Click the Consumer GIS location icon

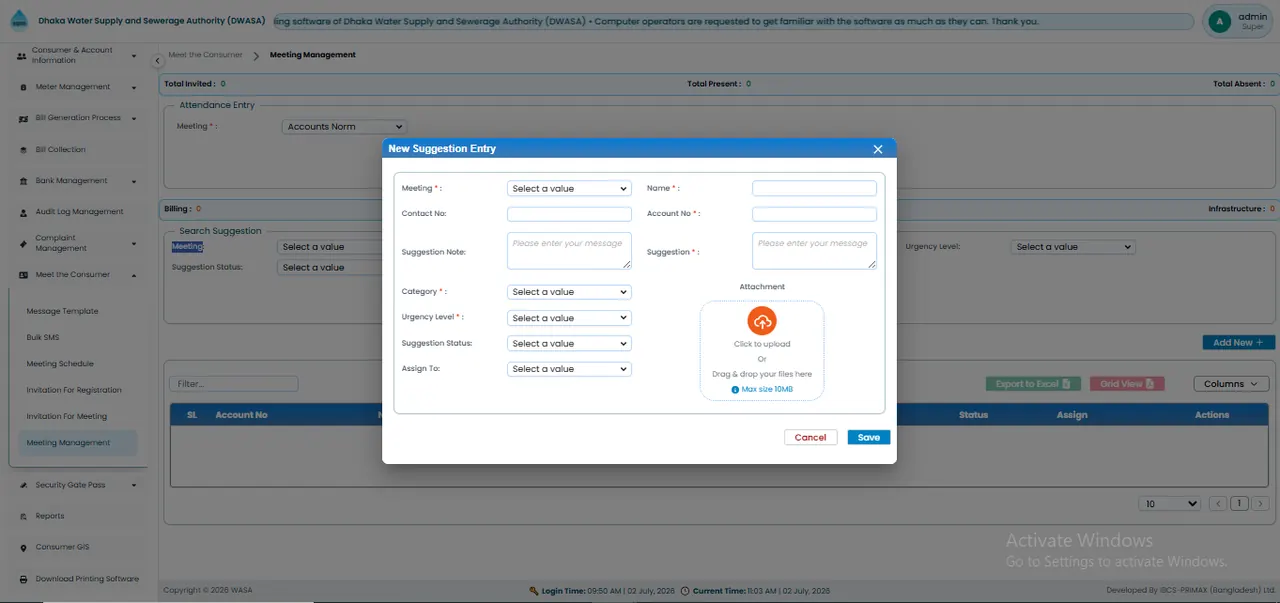click(x=23, y=548)
